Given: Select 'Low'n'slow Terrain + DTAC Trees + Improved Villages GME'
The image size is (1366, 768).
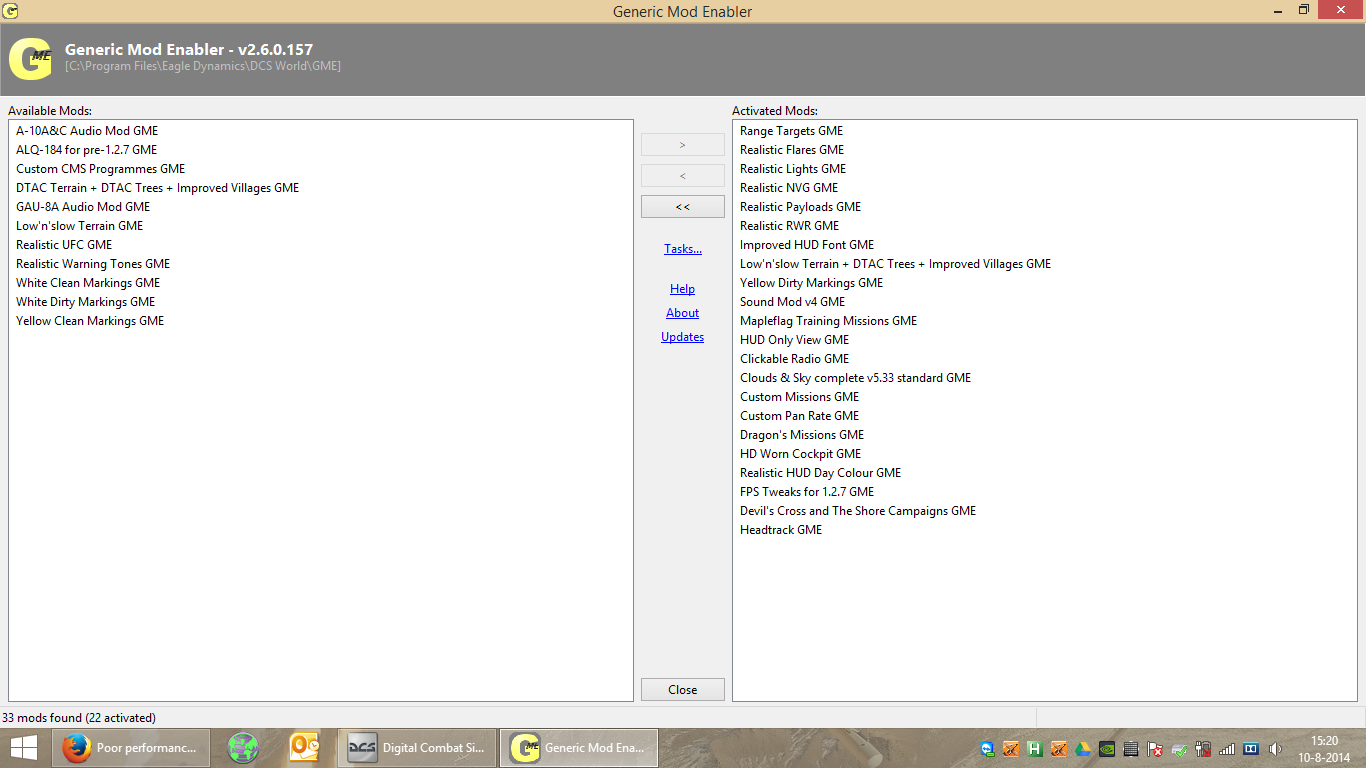Looking at the screenshot, I should coord(895,264).
